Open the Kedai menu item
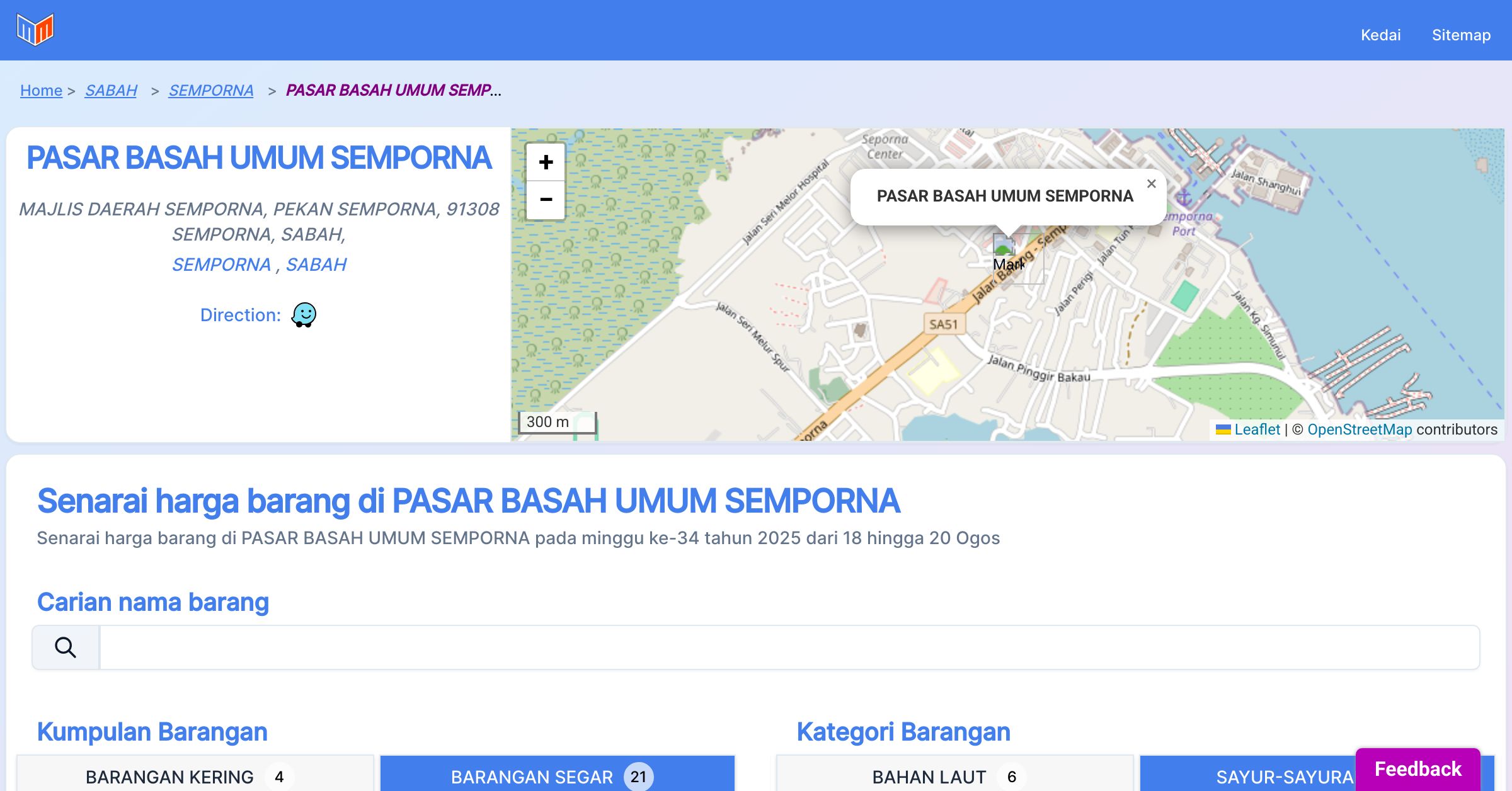Image resolution: width=1512 pixels, height=791 pixels. [1380, 35]
